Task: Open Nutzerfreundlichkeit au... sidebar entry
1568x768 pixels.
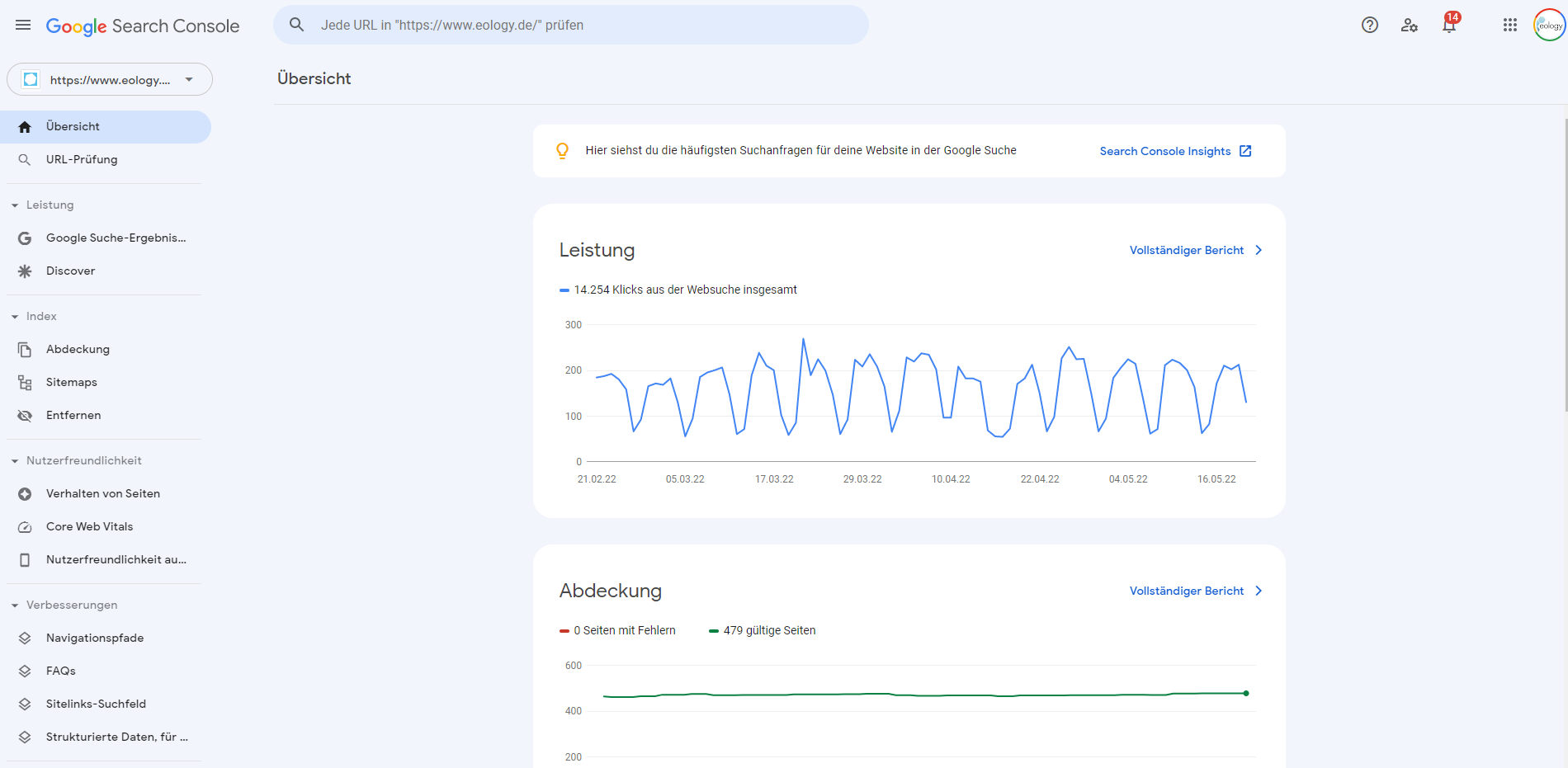Action: [106, 560]
